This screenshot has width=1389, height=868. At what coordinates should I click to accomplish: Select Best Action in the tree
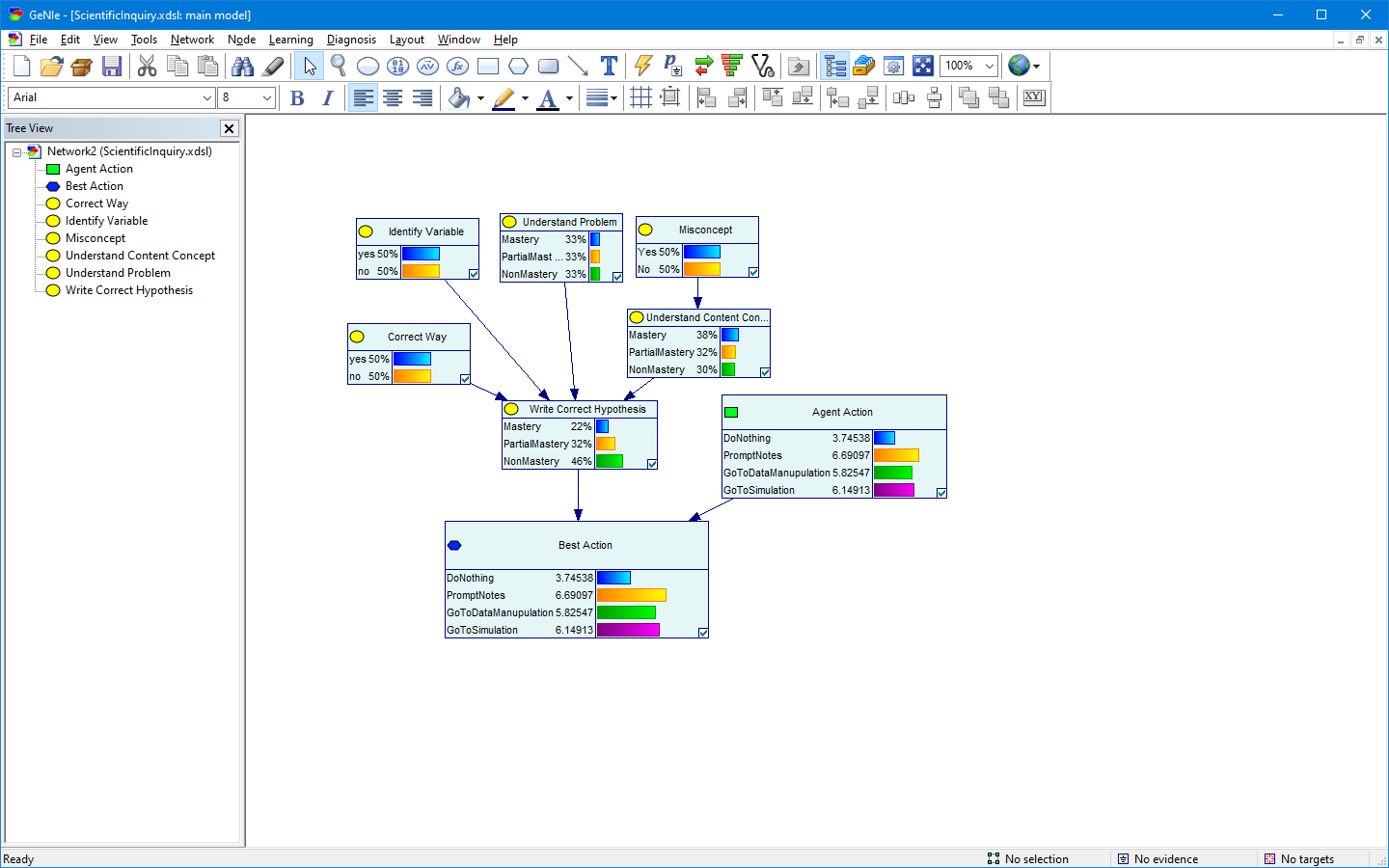click(x=95, y=186)
